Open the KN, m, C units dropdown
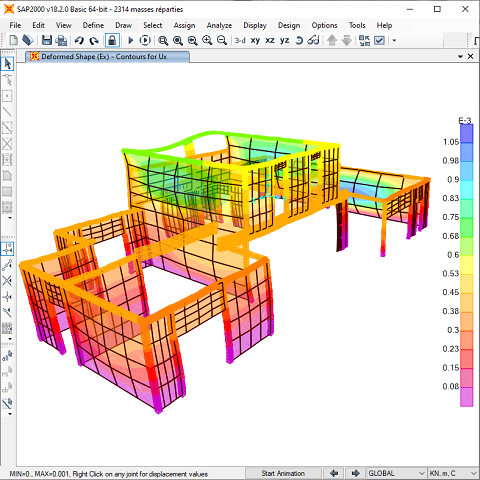Screen dimensions: 480x480 tap(454, 473)
